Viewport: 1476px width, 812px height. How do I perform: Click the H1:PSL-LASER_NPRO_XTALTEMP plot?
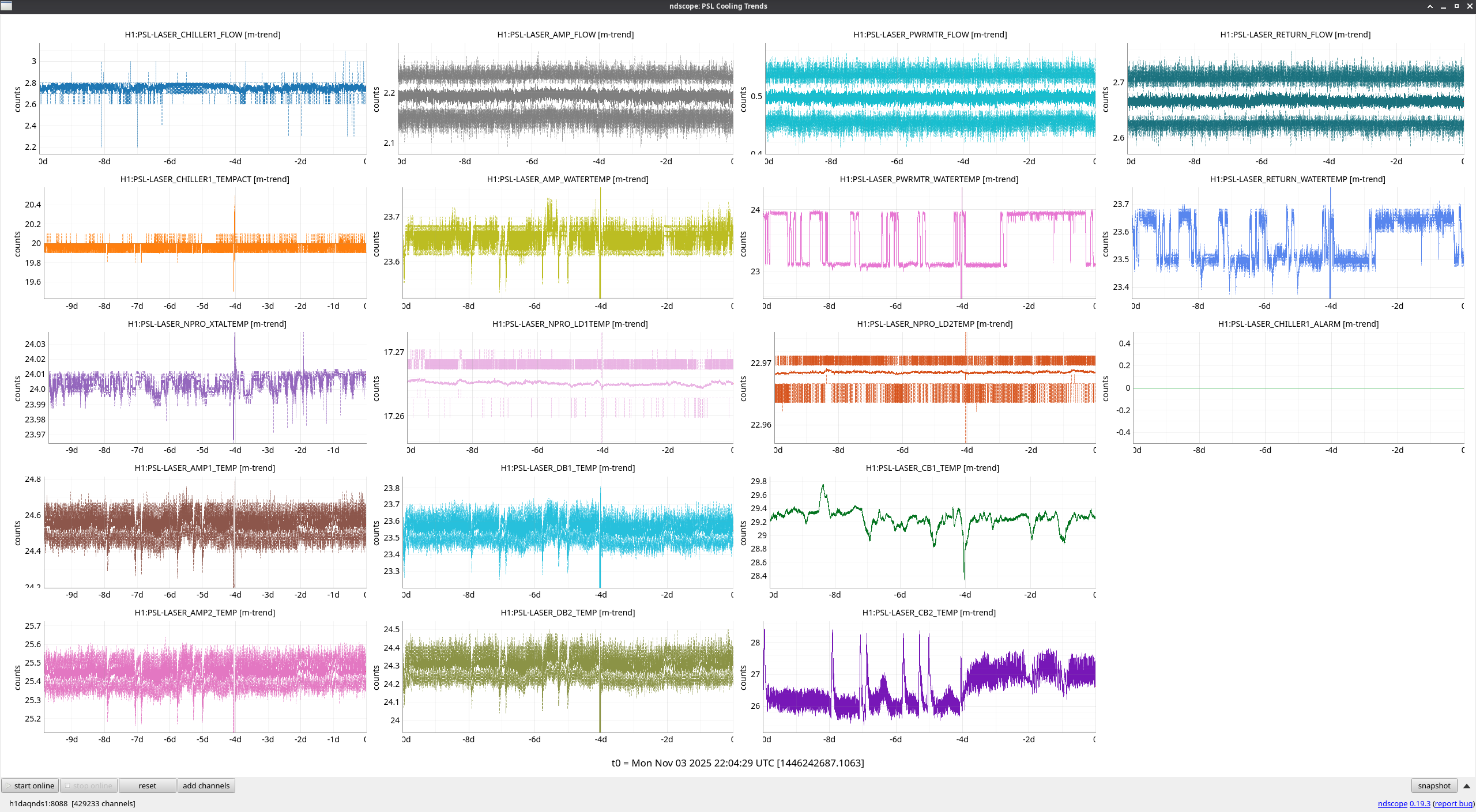click(207, 387)
